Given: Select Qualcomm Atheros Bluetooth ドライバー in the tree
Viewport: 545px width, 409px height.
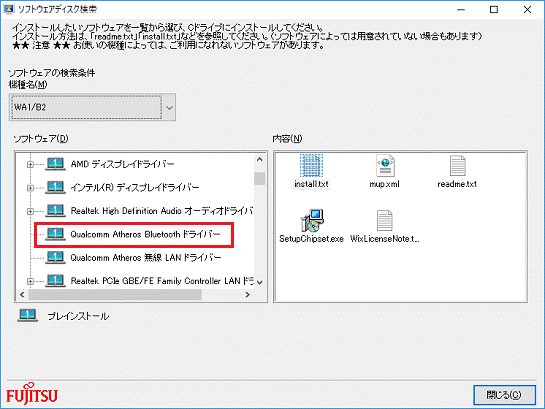Looking at the screenshot, I should 145,235.
